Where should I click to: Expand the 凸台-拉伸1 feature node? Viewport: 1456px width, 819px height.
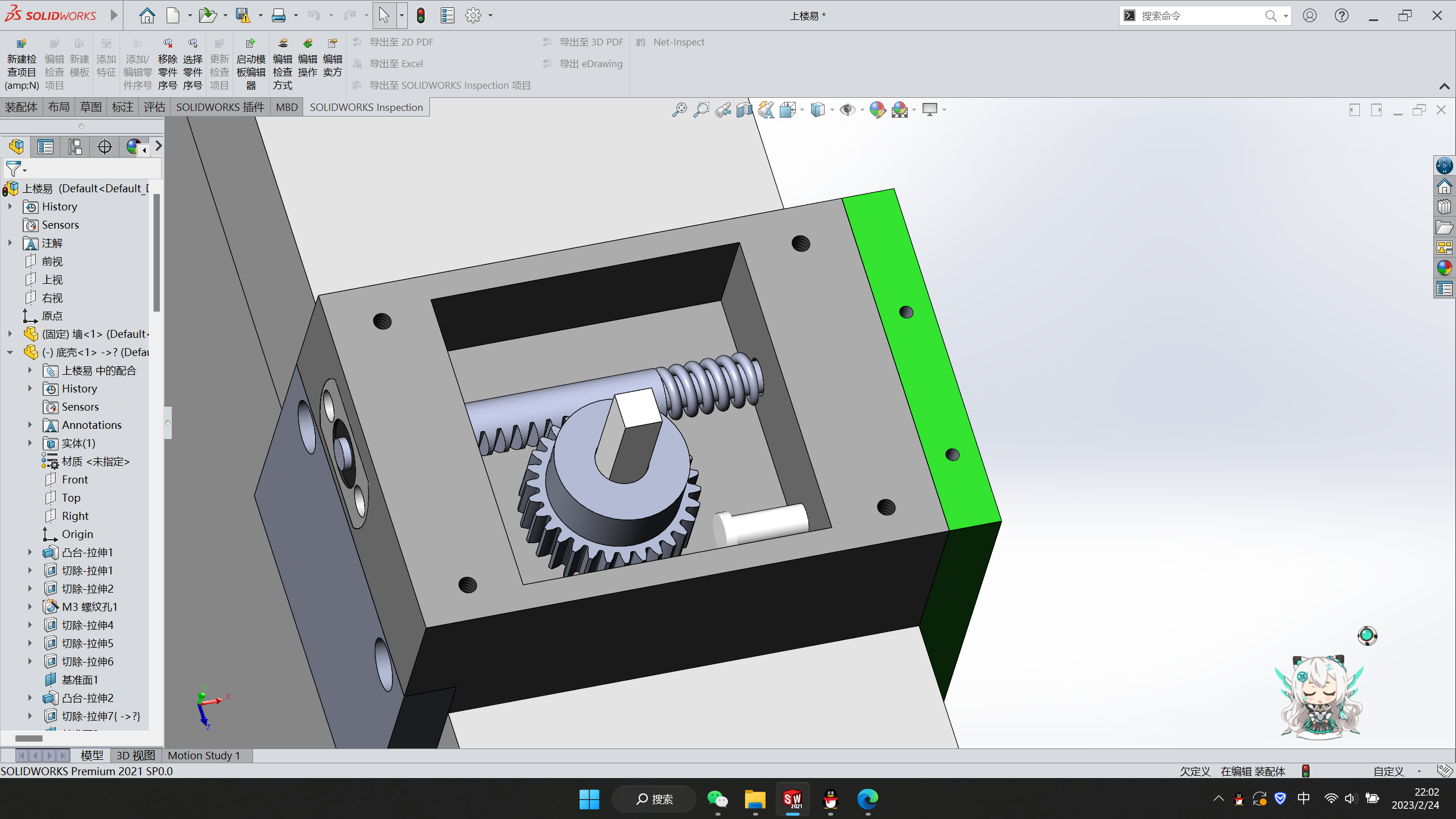point(30,552)
